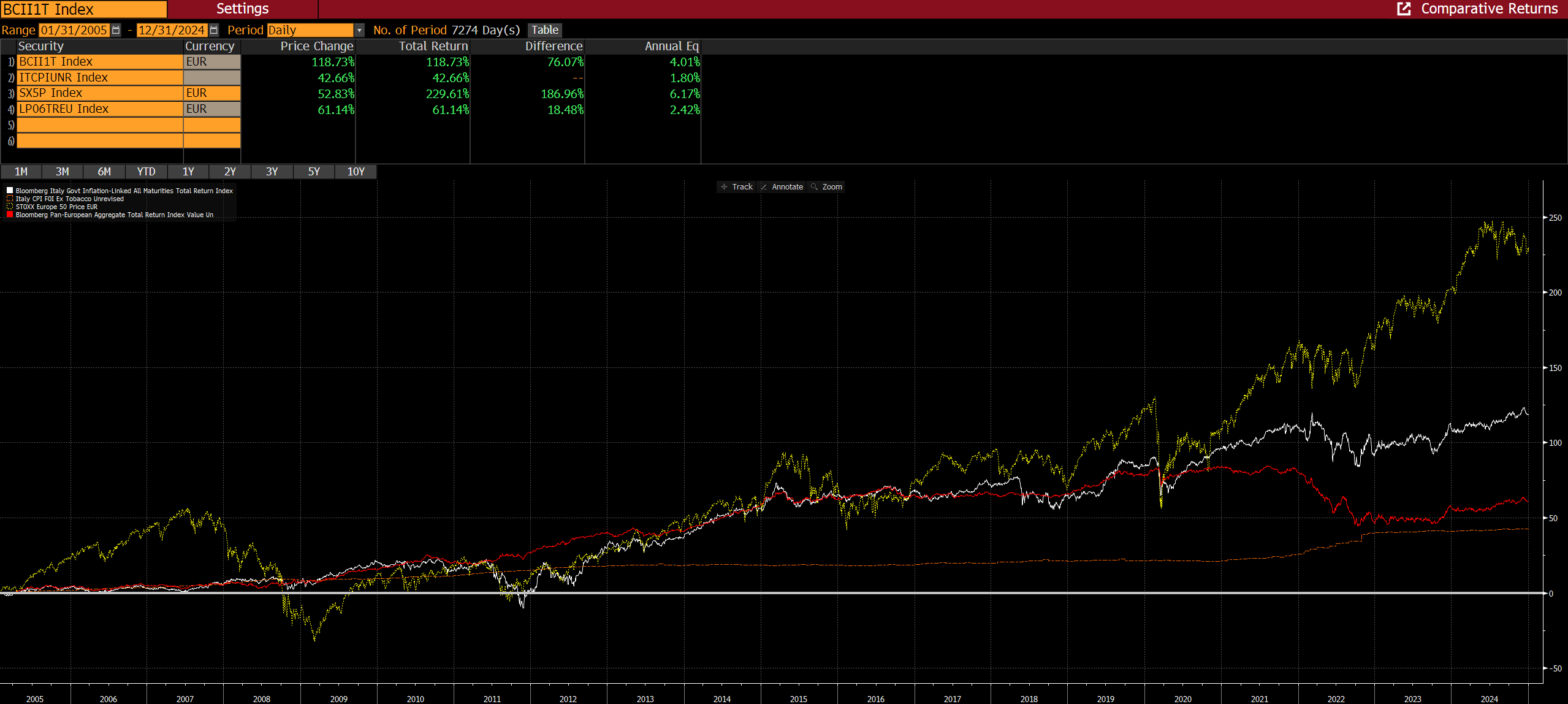Edit security row 4 LP06TREU Index
The height and width of the screenshot is (704, 1568).
pos(100,109)
